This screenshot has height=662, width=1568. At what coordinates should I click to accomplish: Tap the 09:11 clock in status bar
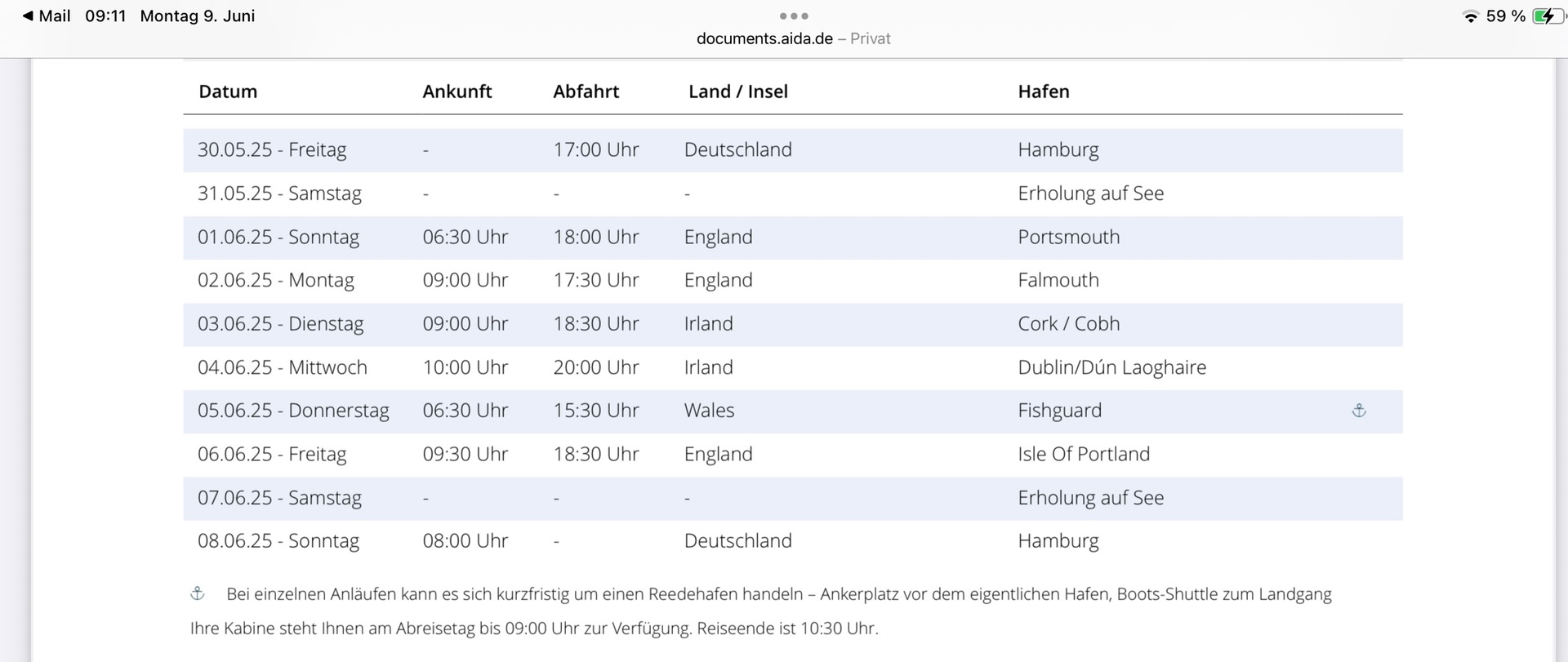[x=105, y=16]
